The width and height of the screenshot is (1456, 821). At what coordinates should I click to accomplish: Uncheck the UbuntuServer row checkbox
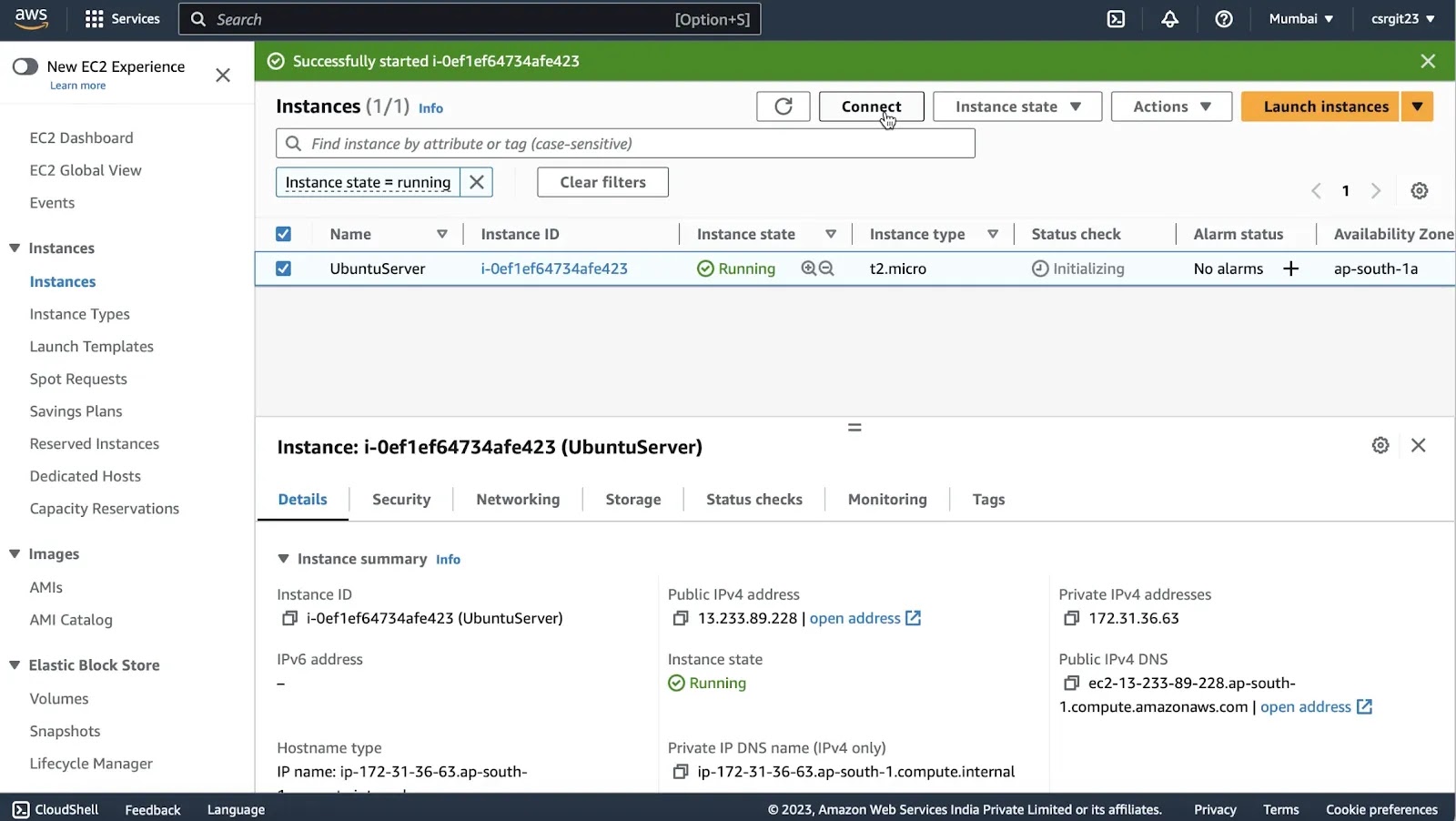(x=283, y=269)
